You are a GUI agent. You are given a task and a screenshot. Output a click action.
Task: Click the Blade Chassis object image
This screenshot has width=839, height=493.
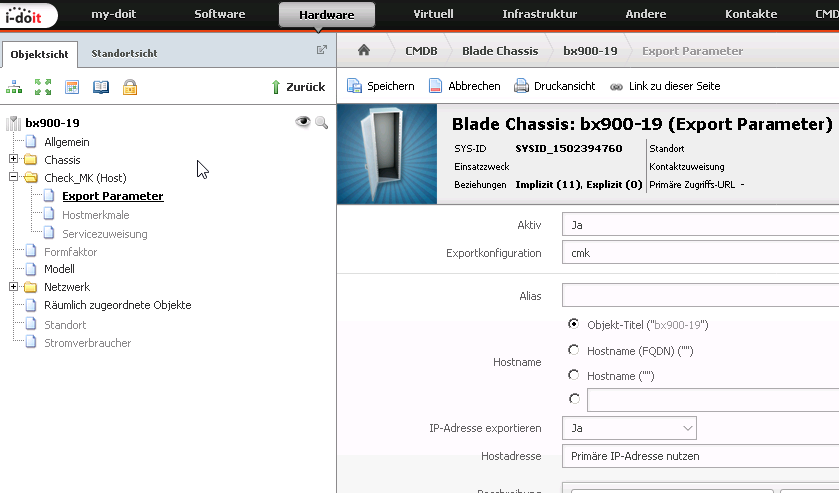pos(387,154)
